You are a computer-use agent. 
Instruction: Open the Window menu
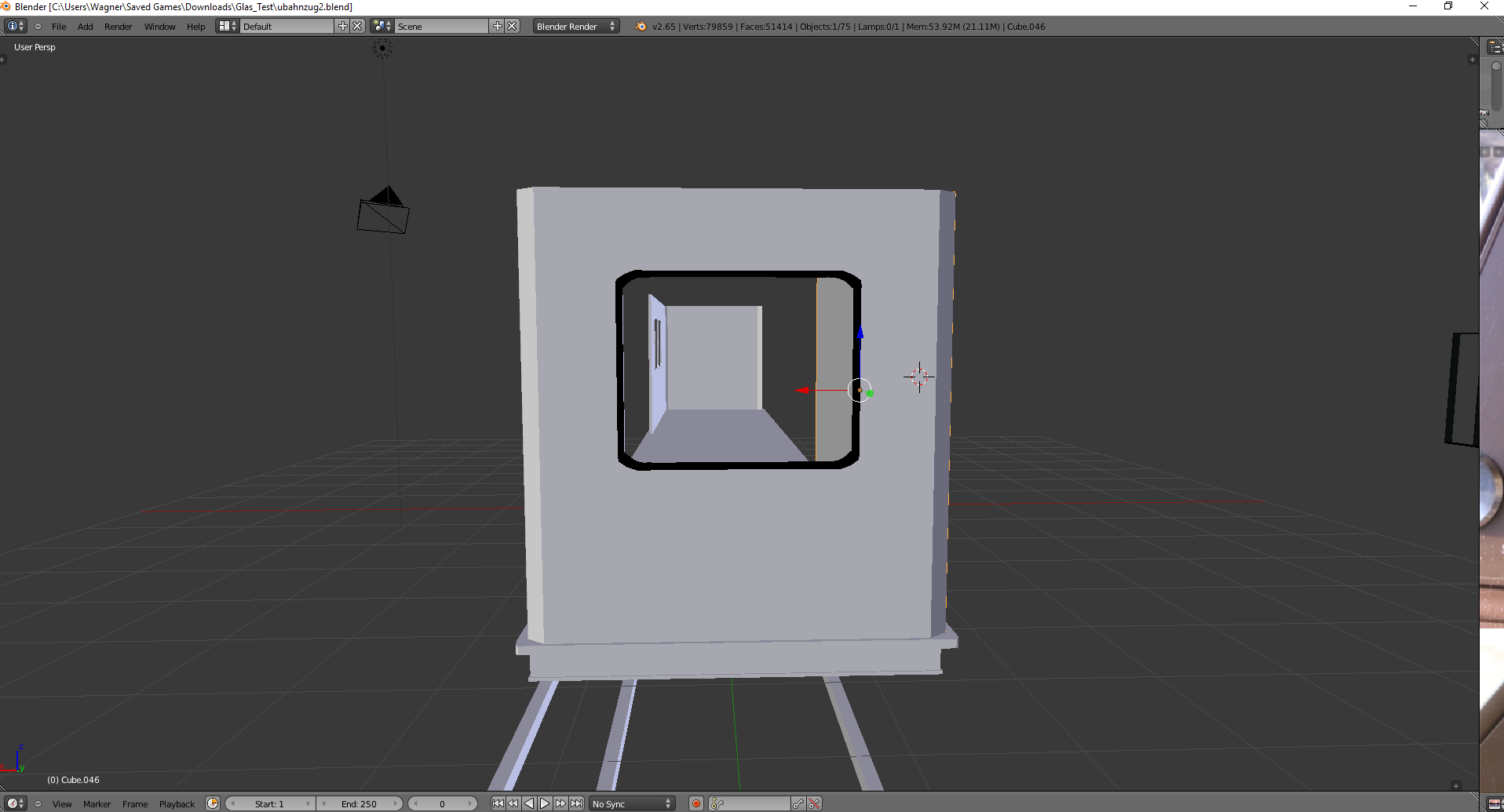tap(160, 27)
